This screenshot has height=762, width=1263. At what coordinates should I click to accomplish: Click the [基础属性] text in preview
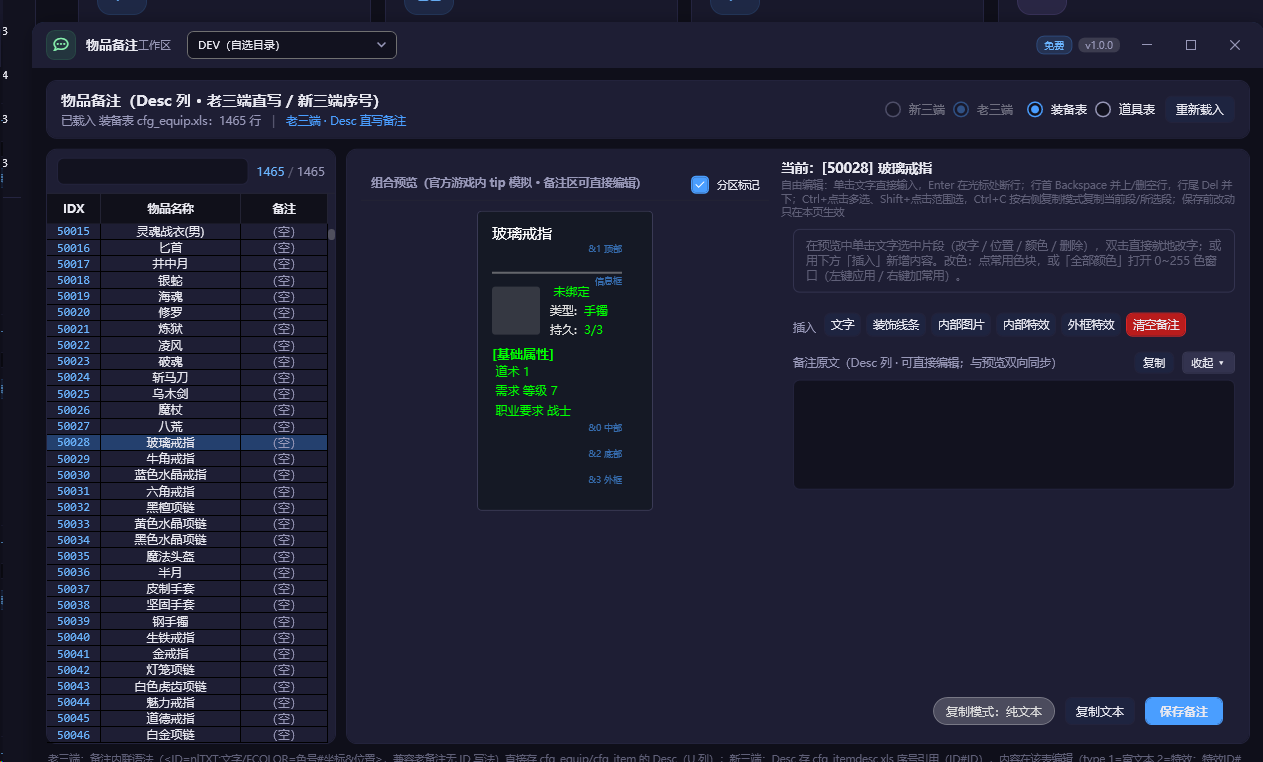[x=523, y=354]
